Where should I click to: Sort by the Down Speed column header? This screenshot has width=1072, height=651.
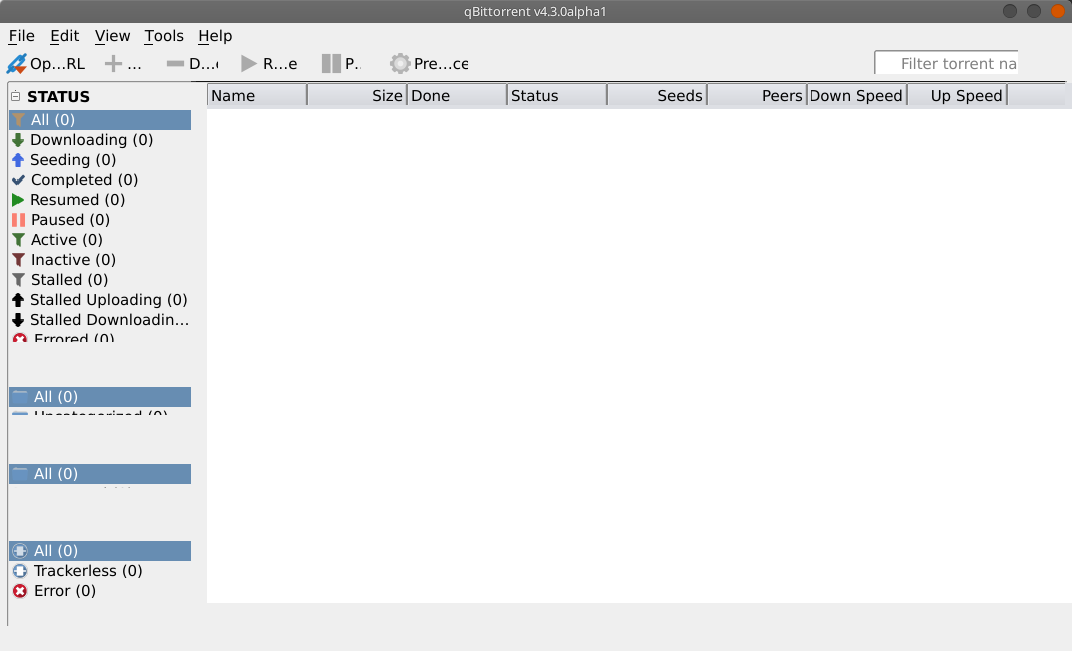click(857, 96)
